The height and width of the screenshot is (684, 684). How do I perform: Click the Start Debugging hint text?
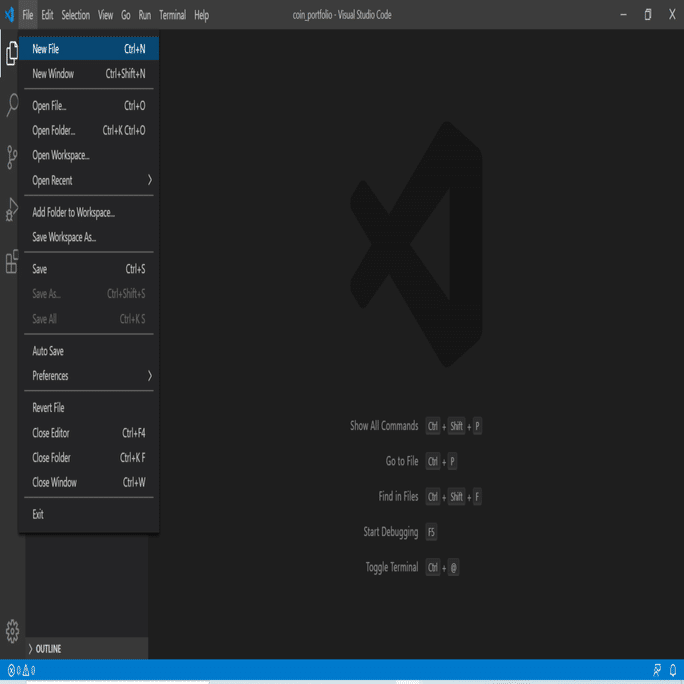pos(391,532)
